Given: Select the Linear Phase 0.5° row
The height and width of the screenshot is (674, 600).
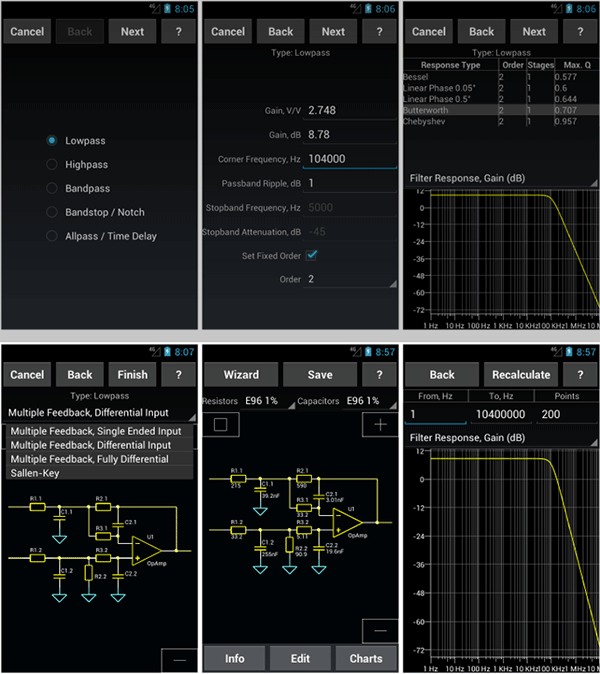Looking at the screenshot, I should click(x=501, y=99).
